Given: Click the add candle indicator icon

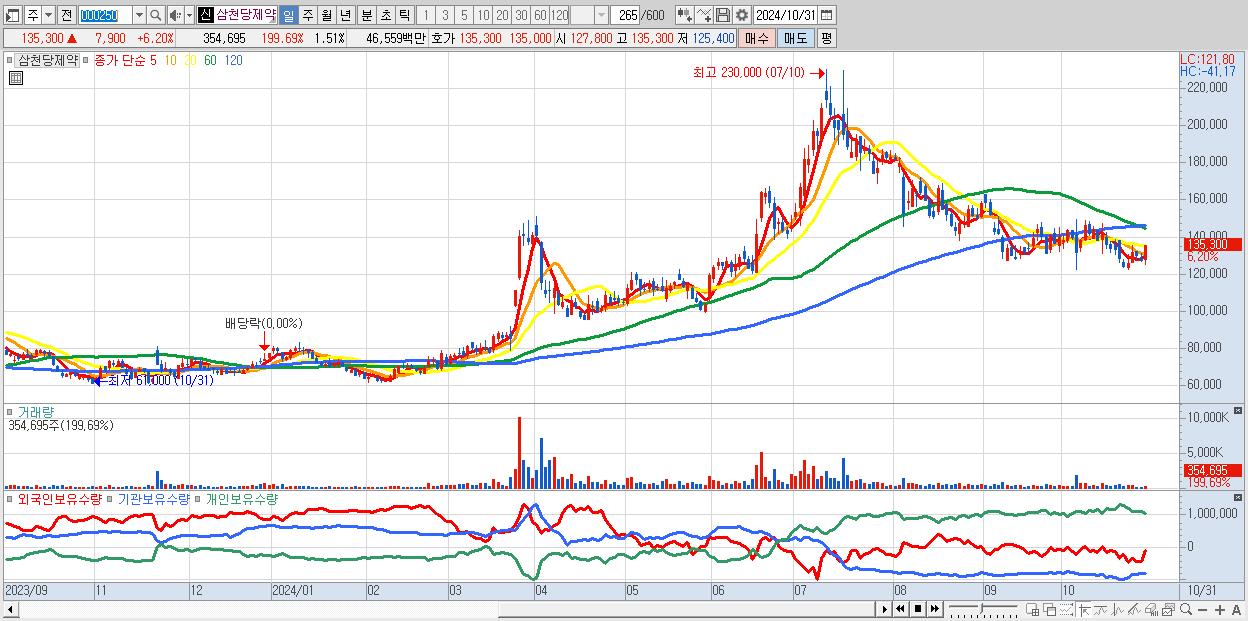Looking at the screenshot, I should pos(685,15).
